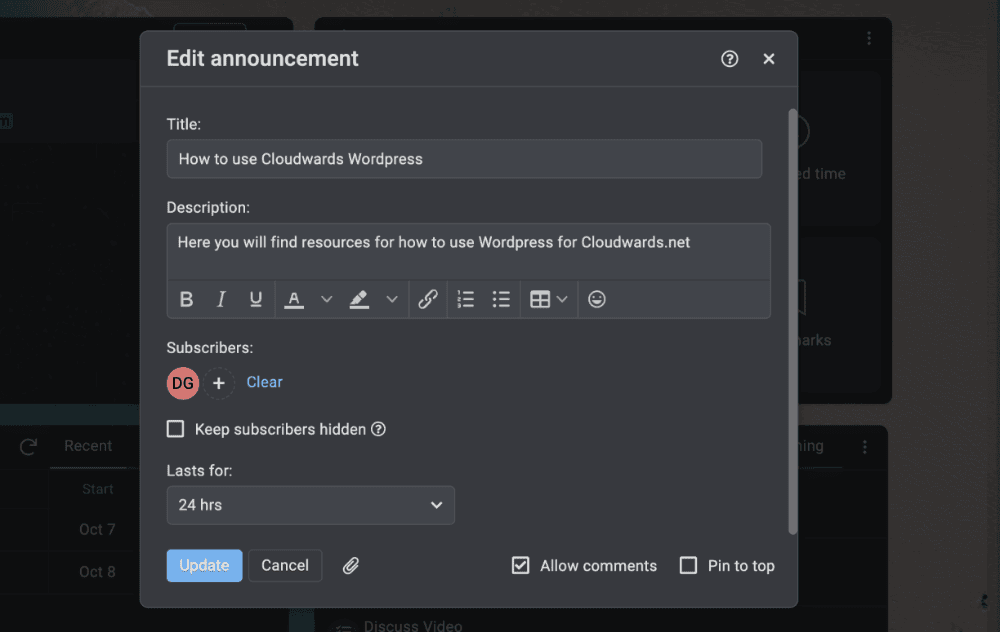Insert a bulleted list
The width and height of the screenshot is (1000, 632).
click(x=501, y=299)
